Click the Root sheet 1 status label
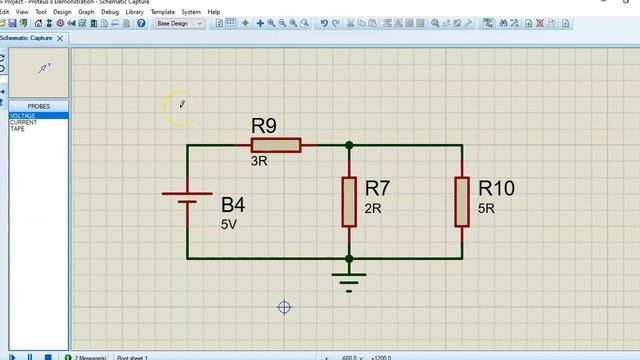Image resolution: width=640 pixels, height=360 pixels. click(x=132, y=358)
